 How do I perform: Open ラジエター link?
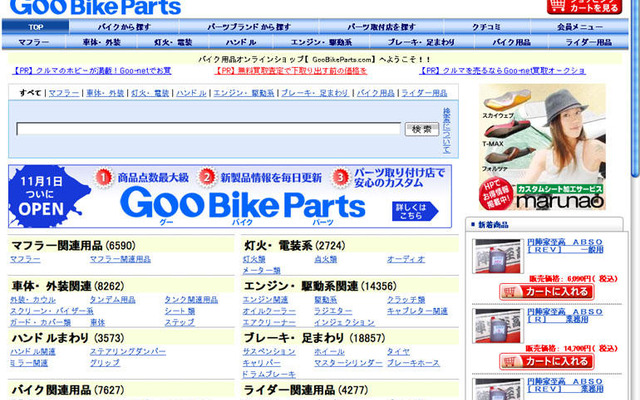[x=333, y=311]
